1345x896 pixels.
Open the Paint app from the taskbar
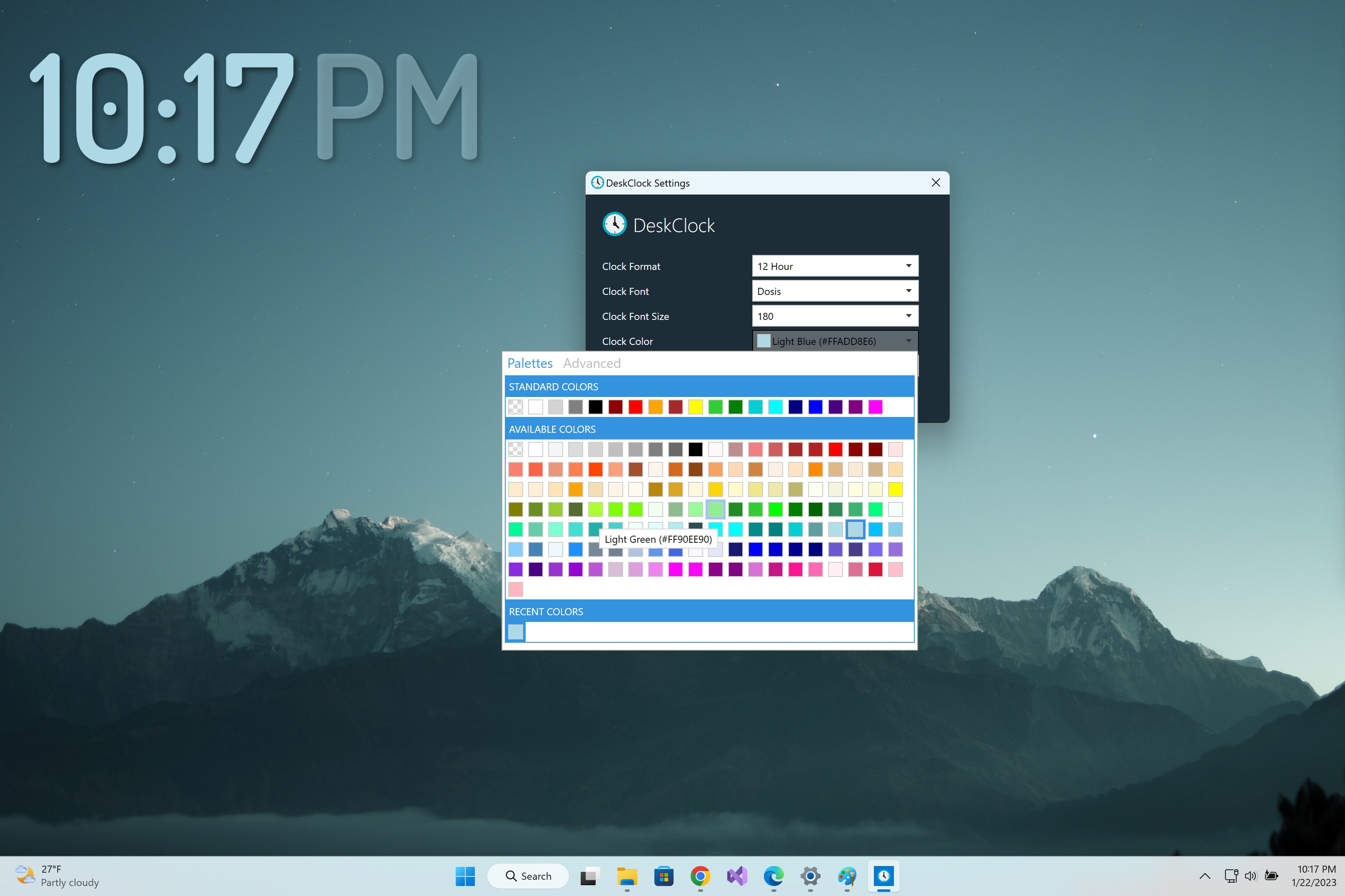point(847,876)
